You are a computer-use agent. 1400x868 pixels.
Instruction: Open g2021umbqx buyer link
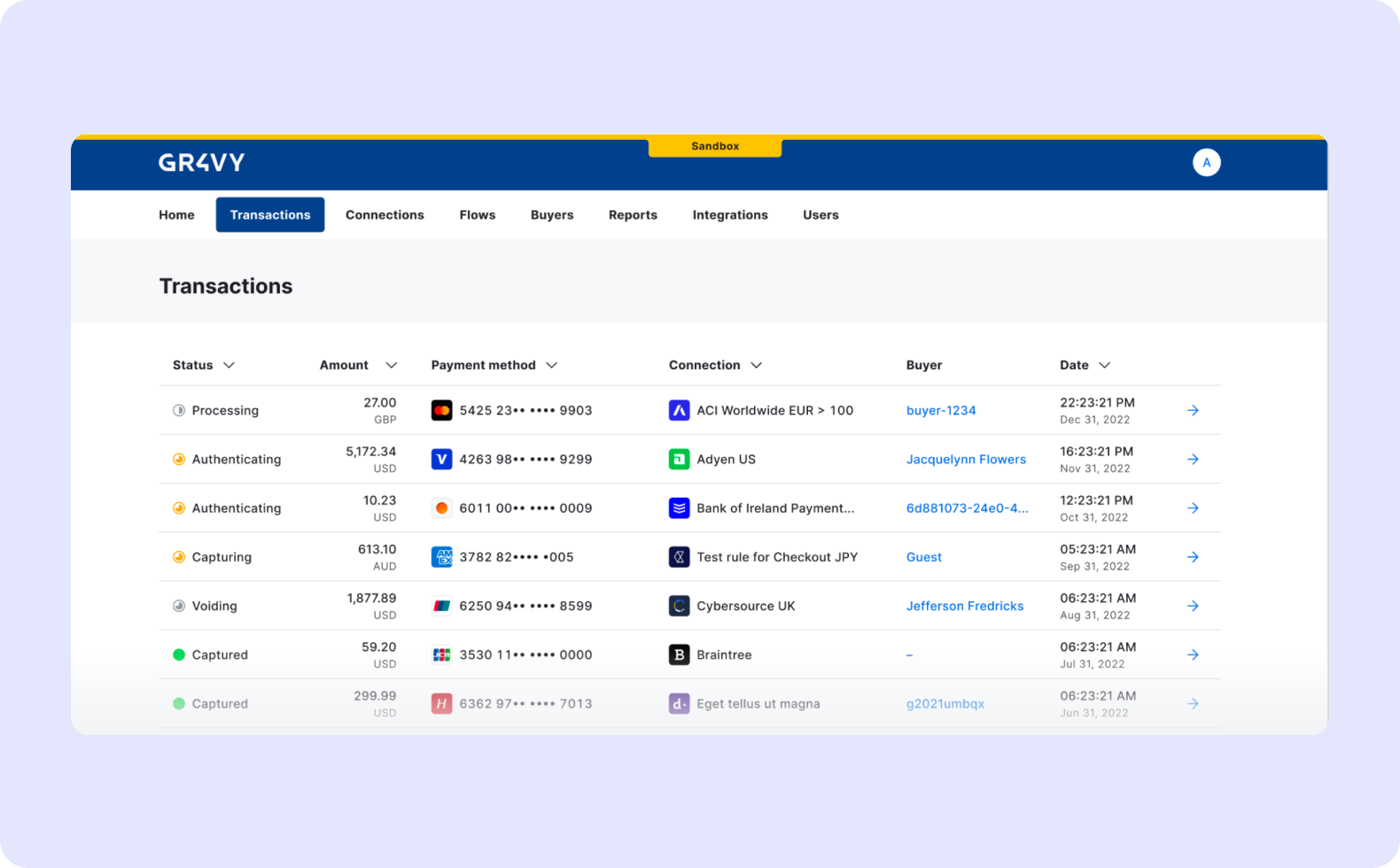tap(945, 703)
